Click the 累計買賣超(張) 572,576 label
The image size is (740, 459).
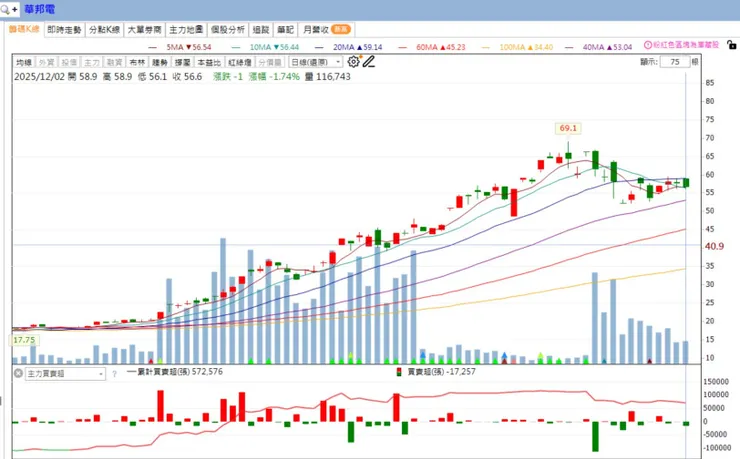(180, 372)
